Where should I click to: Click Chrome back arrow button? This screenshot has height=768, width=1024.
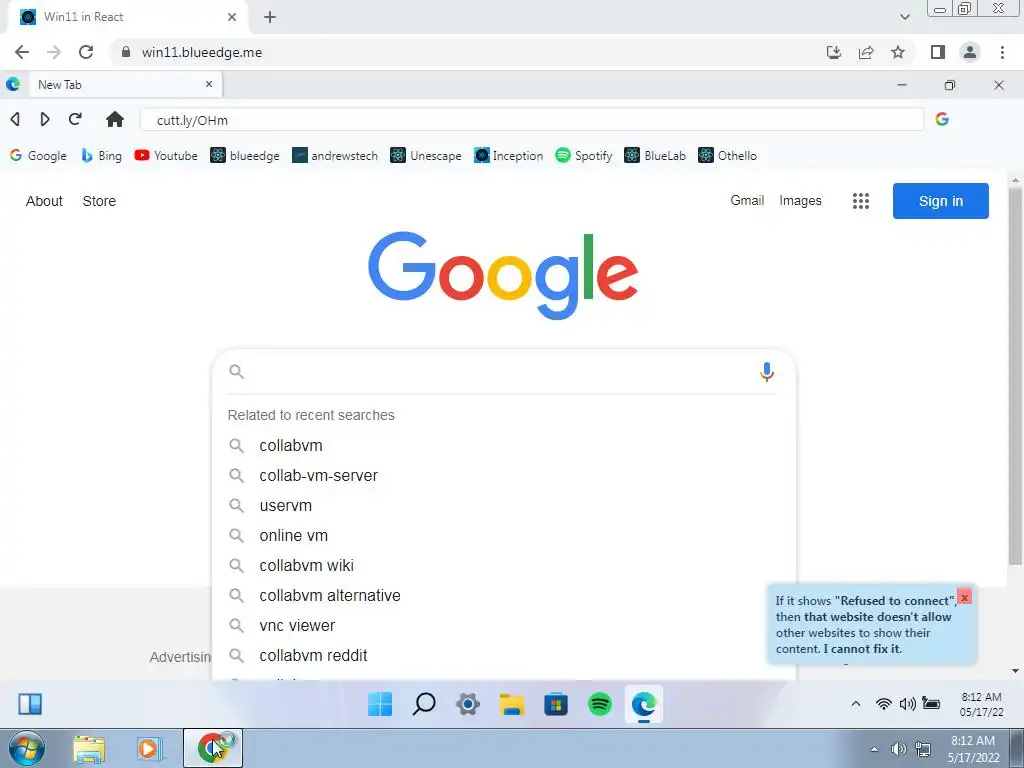point(22,52)
